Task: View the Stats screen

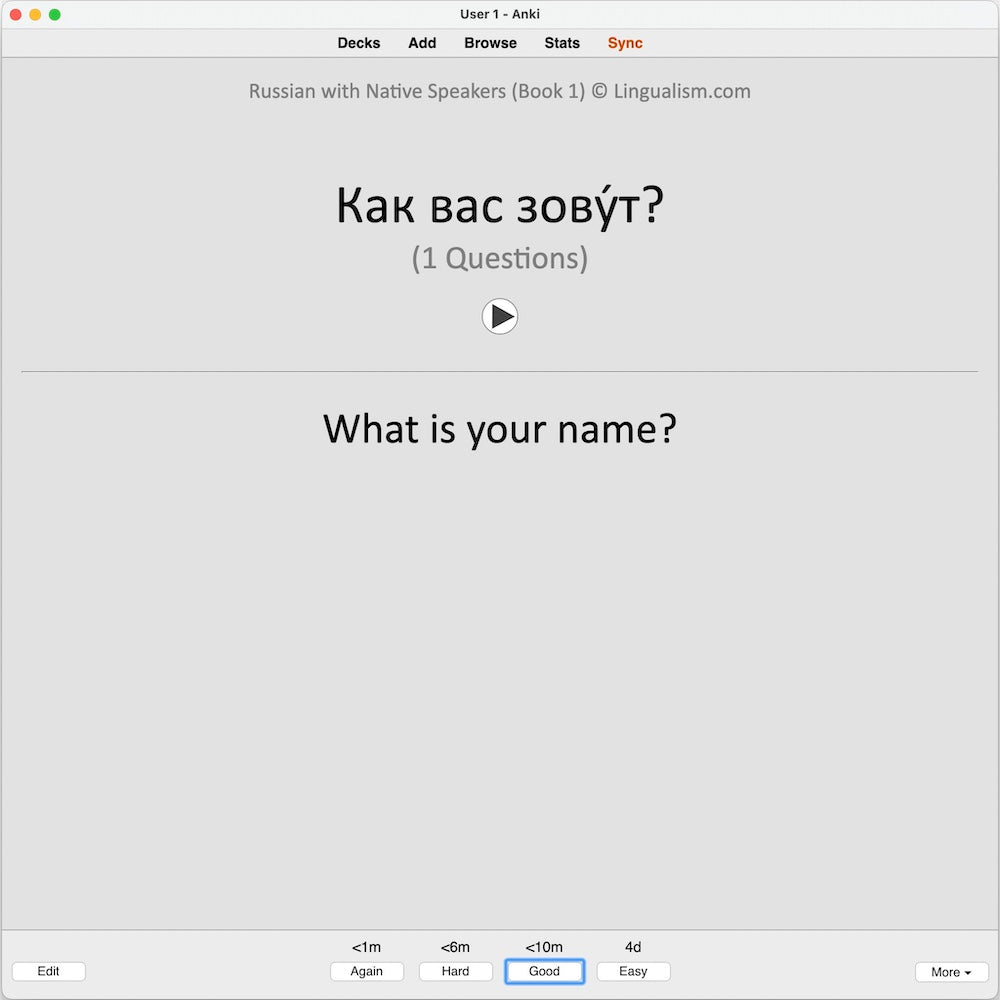Action: [561, 43]
